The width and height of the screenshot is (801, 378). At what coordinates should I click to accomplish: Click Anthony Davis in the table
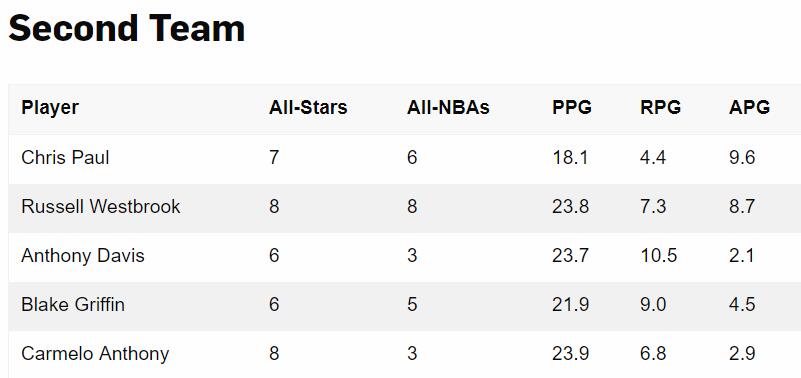tap(83, 255)
